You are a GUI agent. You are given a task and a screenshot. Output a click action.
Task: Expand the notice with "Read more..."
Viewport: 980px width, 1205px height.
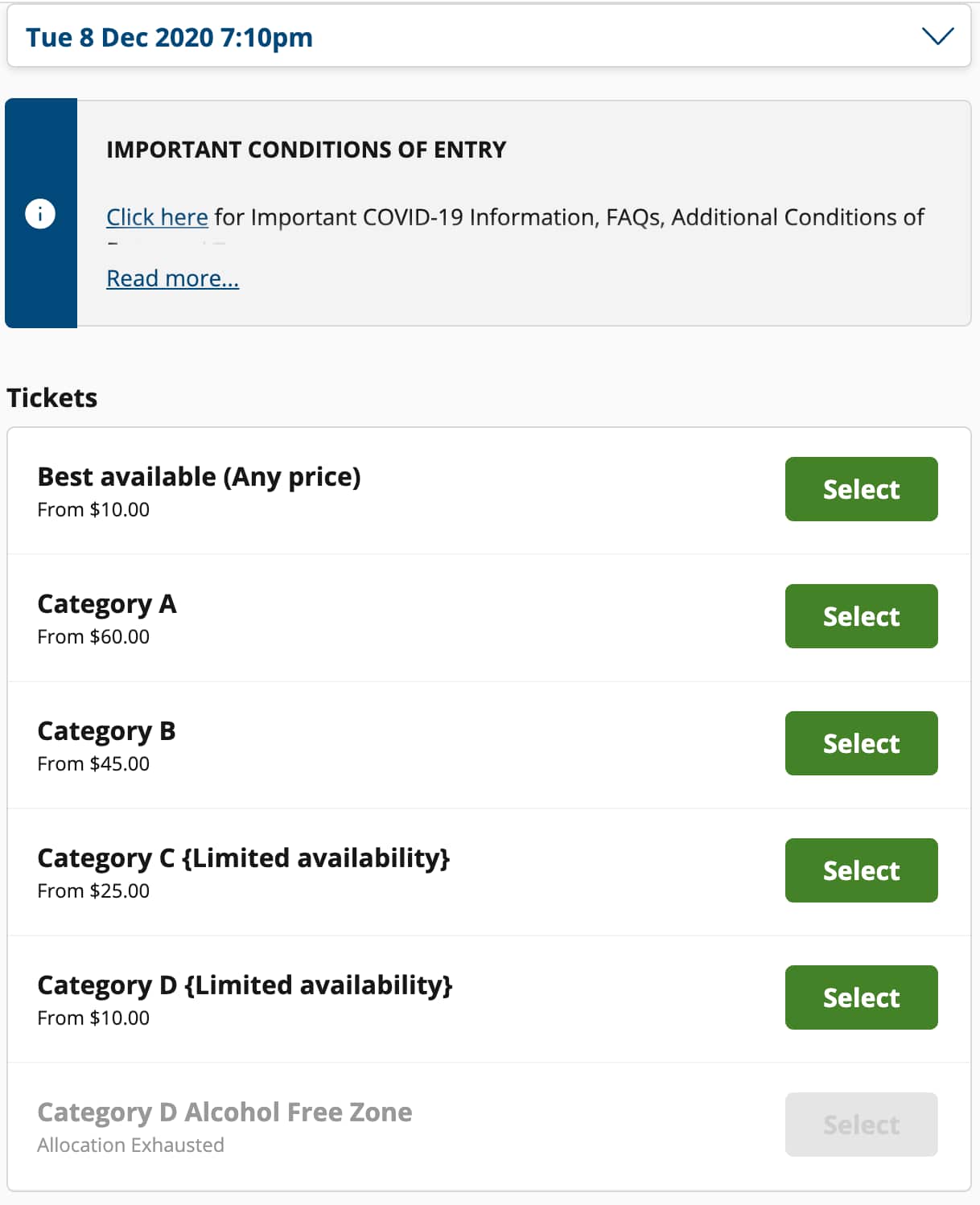[172, 278]
